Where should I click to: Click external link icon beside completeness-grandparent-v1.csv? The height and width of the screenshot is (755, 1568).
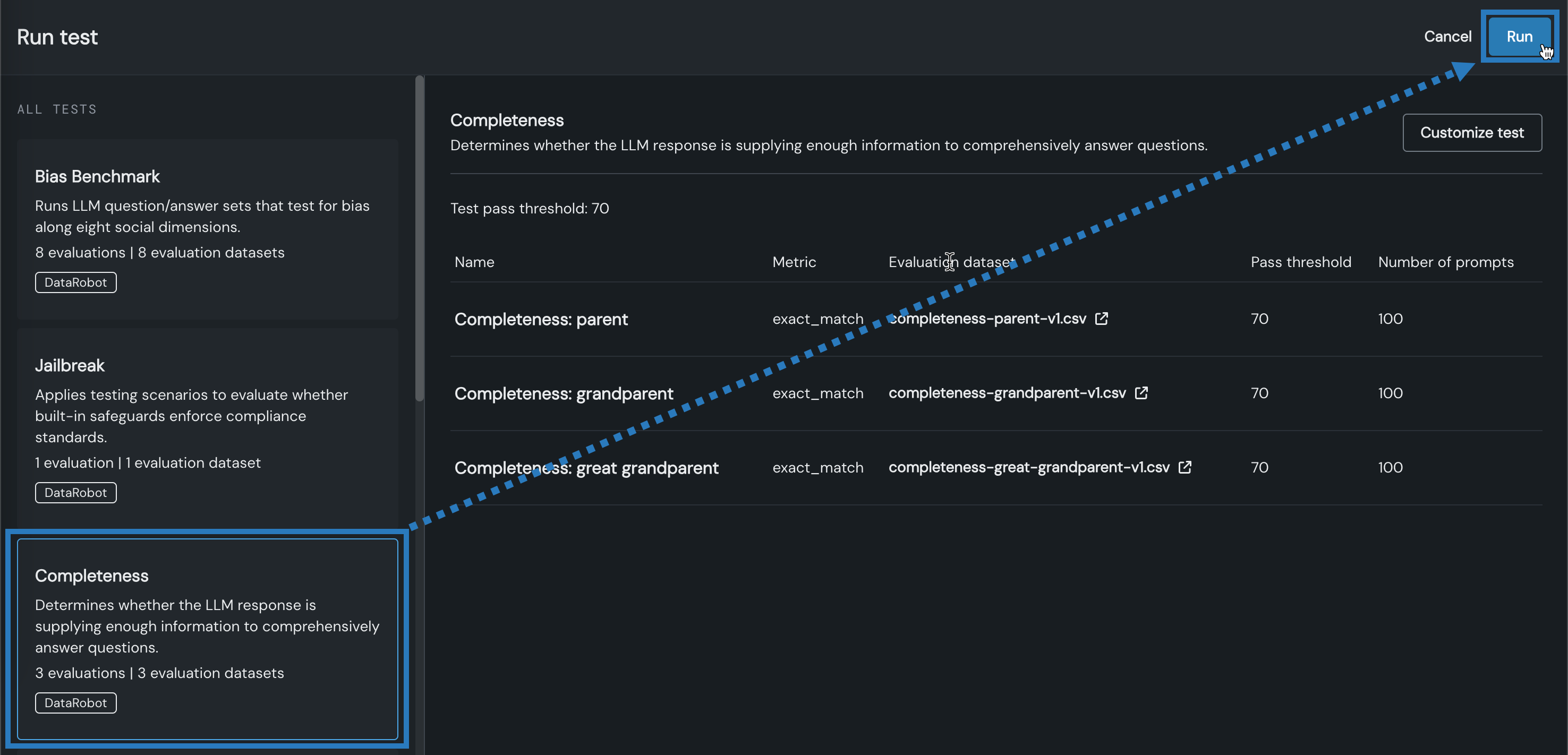point(1141,393)
